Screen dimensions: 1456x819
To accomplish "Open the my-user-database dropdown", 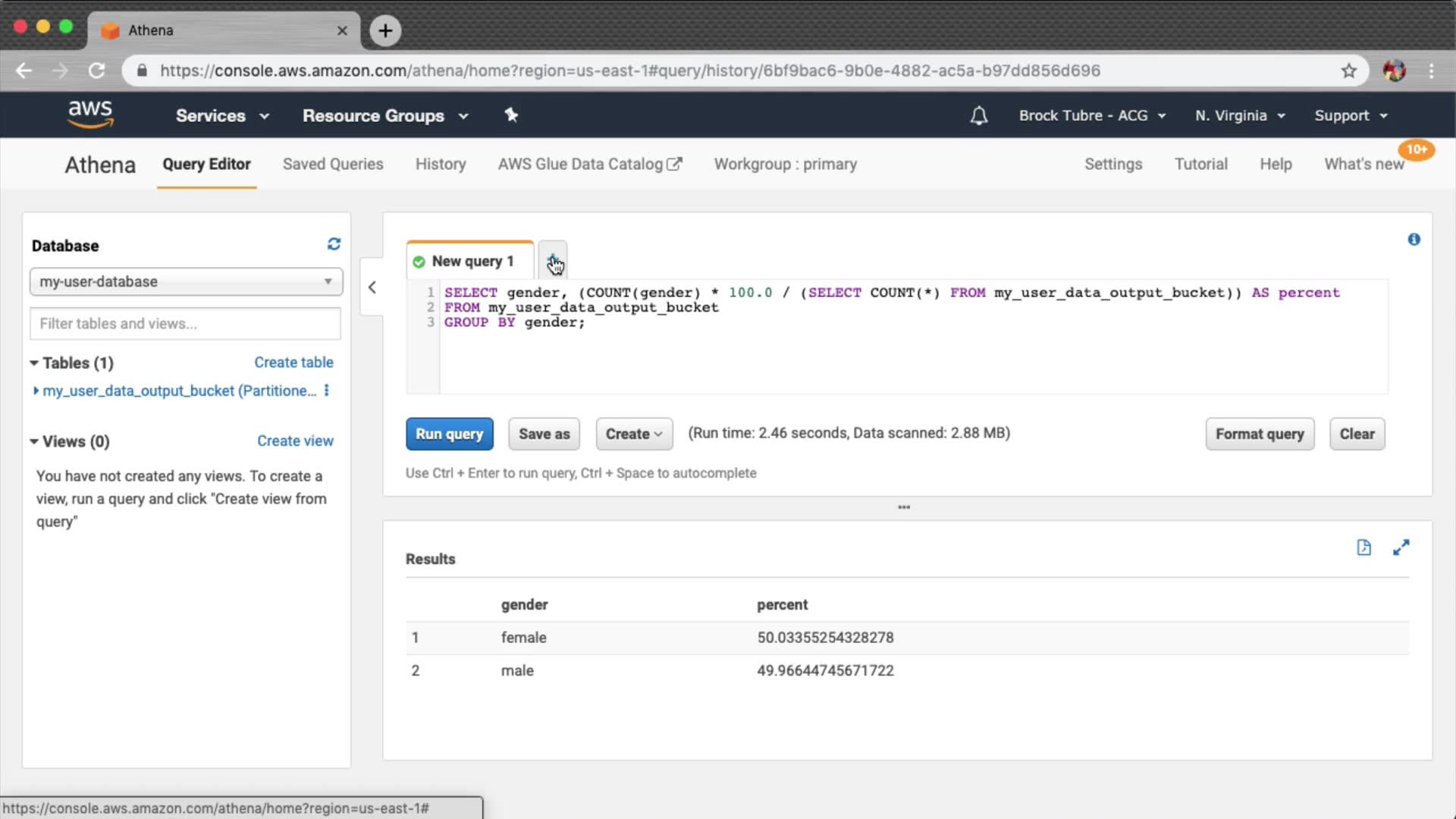I will 186,281.
